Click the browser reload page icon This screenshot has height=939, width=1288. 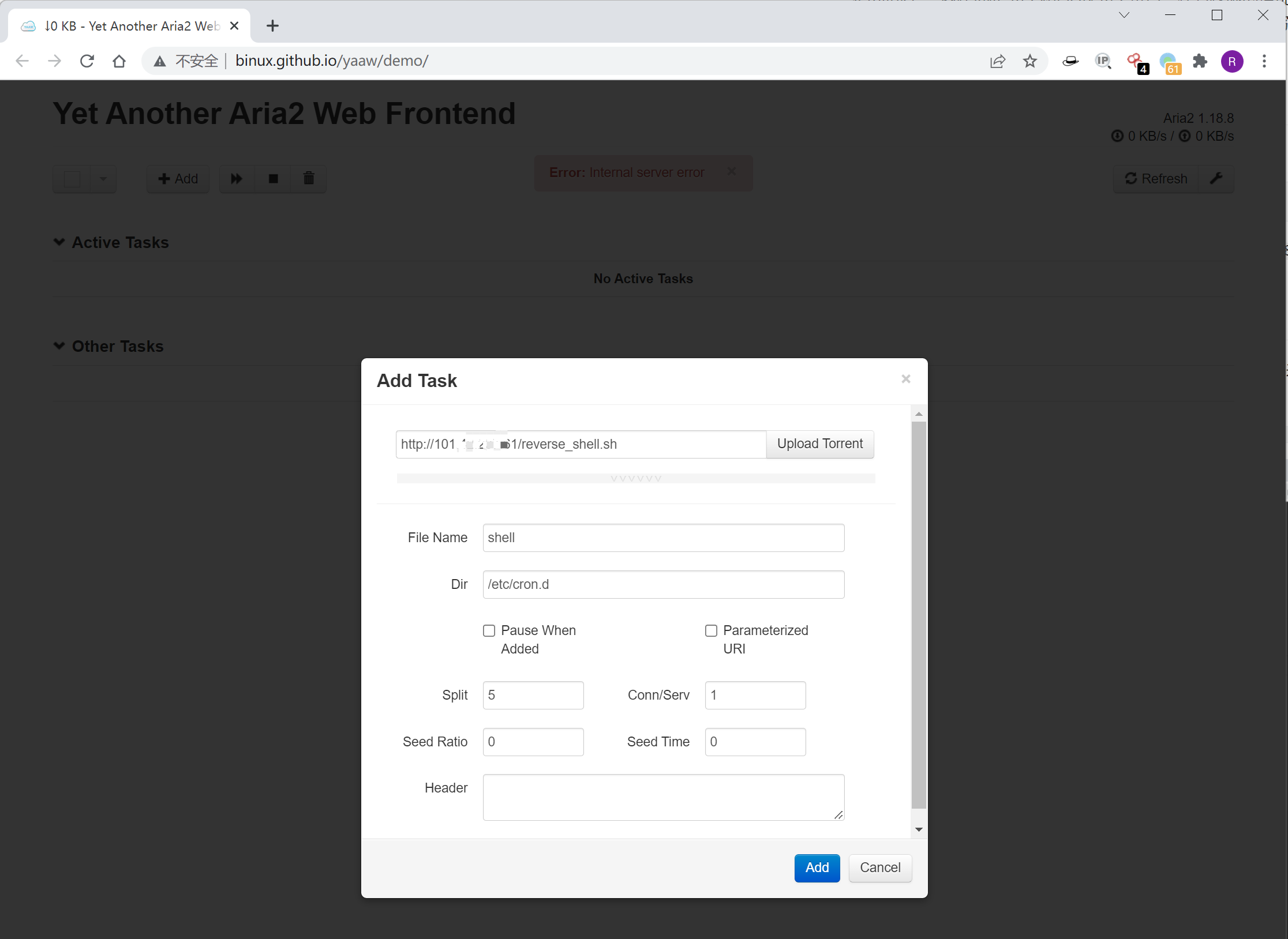coord(87,61)
